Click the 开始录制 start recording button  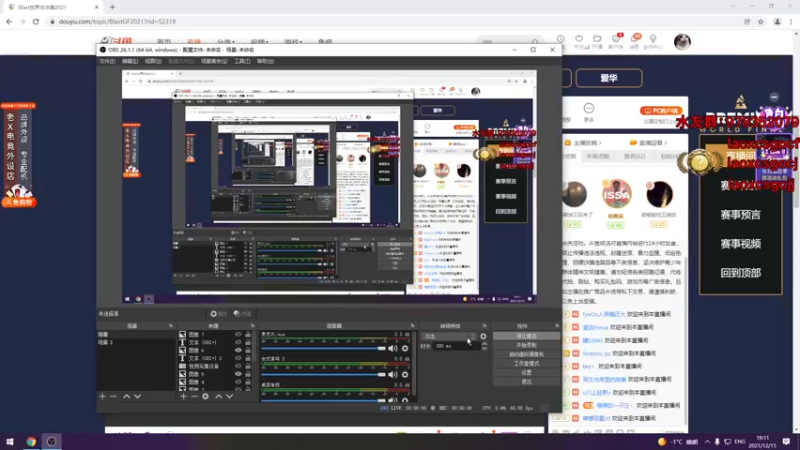(x=526, y=345)
